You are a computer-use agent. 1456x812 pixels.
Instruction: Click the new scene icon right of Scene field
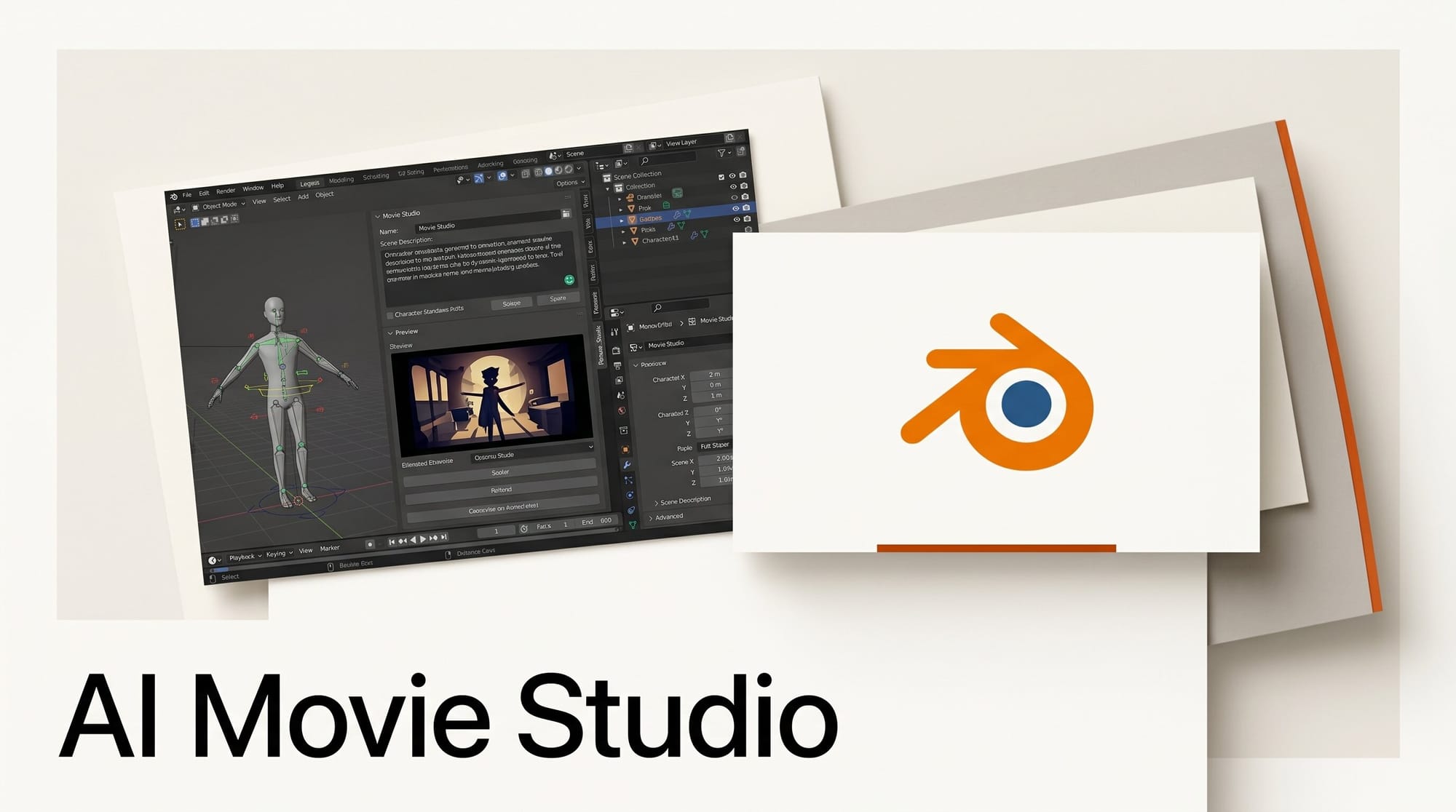click(628, 148)
